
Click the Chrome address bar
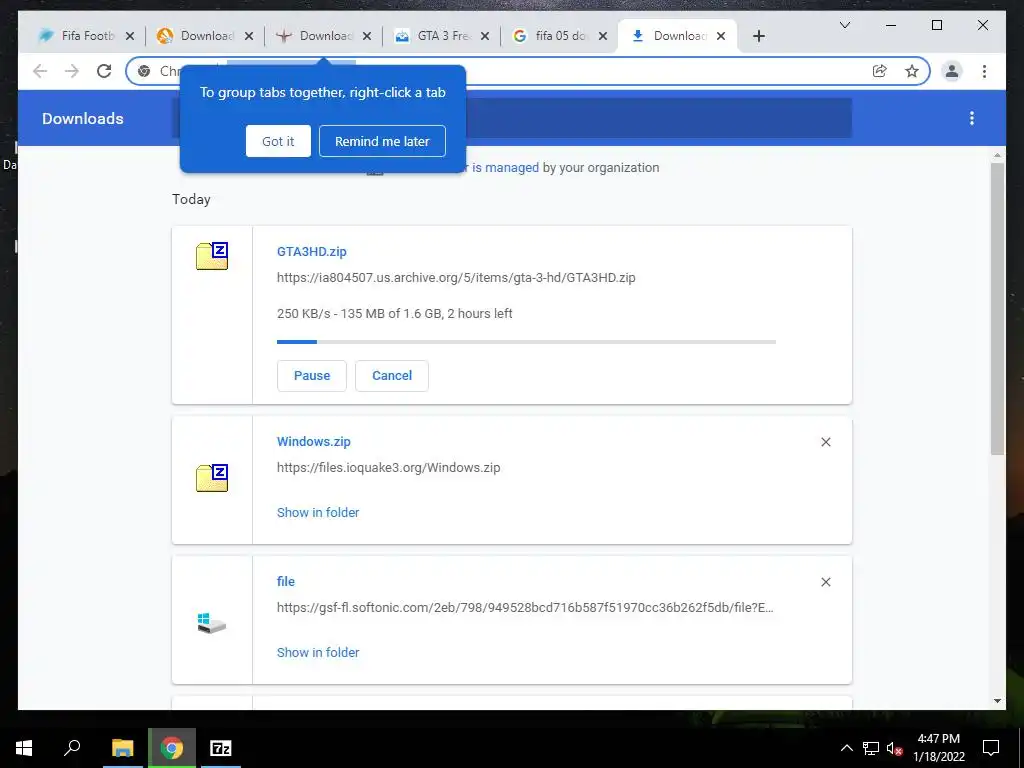point(528,71)
